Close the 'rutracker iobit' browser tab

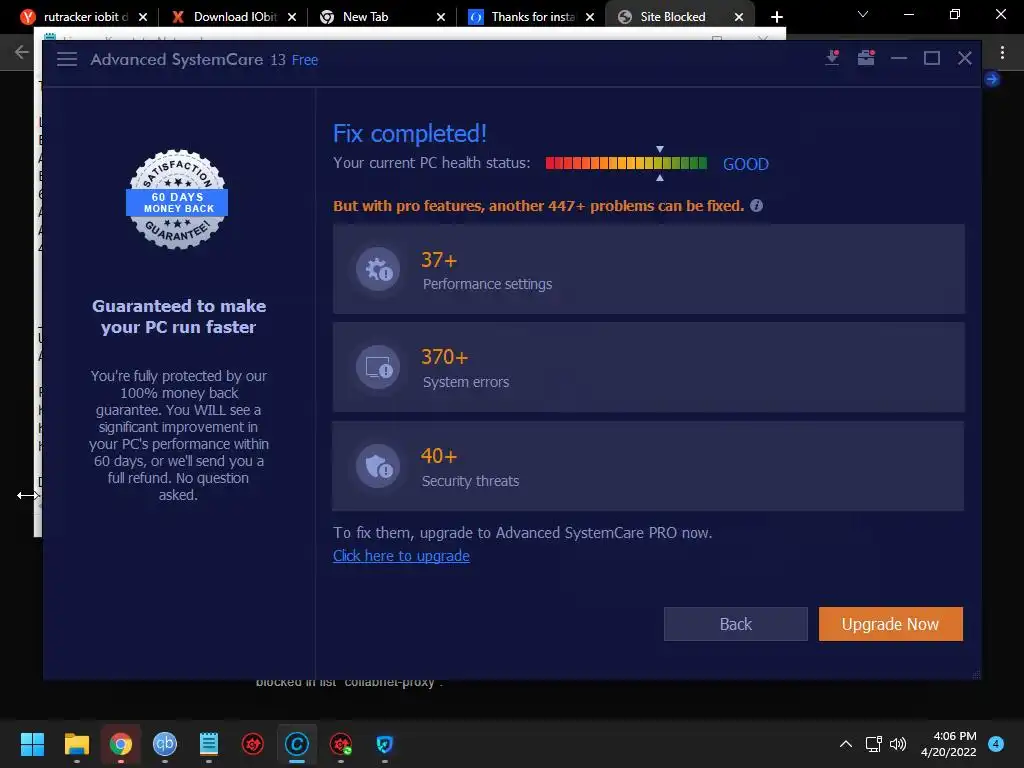tap(143, 17)
